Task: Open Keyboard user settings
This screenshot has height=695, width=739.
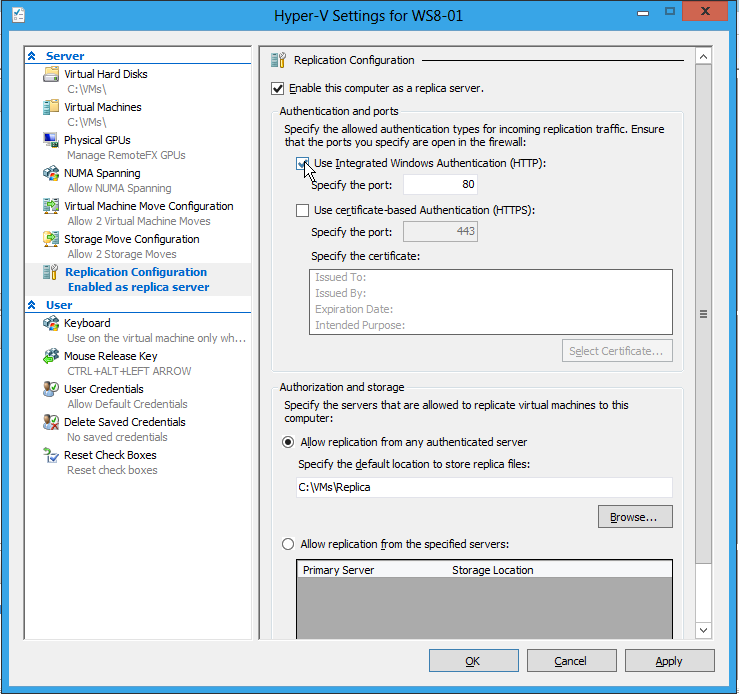Action: (87, 323)
